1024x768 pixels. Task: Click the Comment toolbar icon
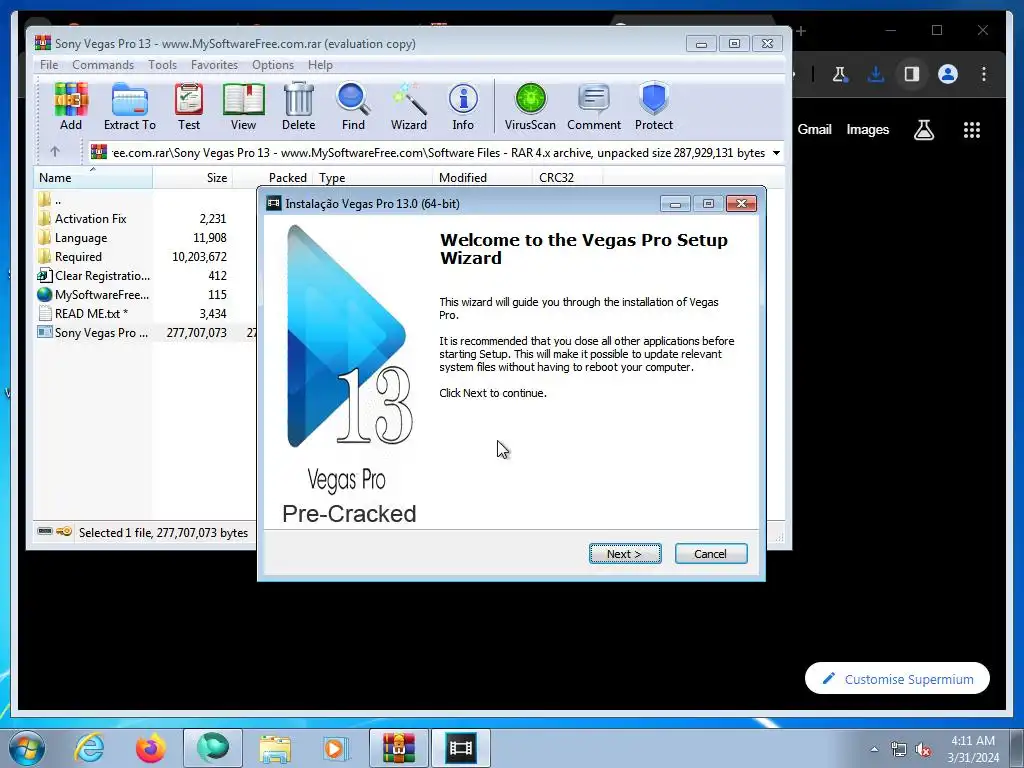click(594, 106)
